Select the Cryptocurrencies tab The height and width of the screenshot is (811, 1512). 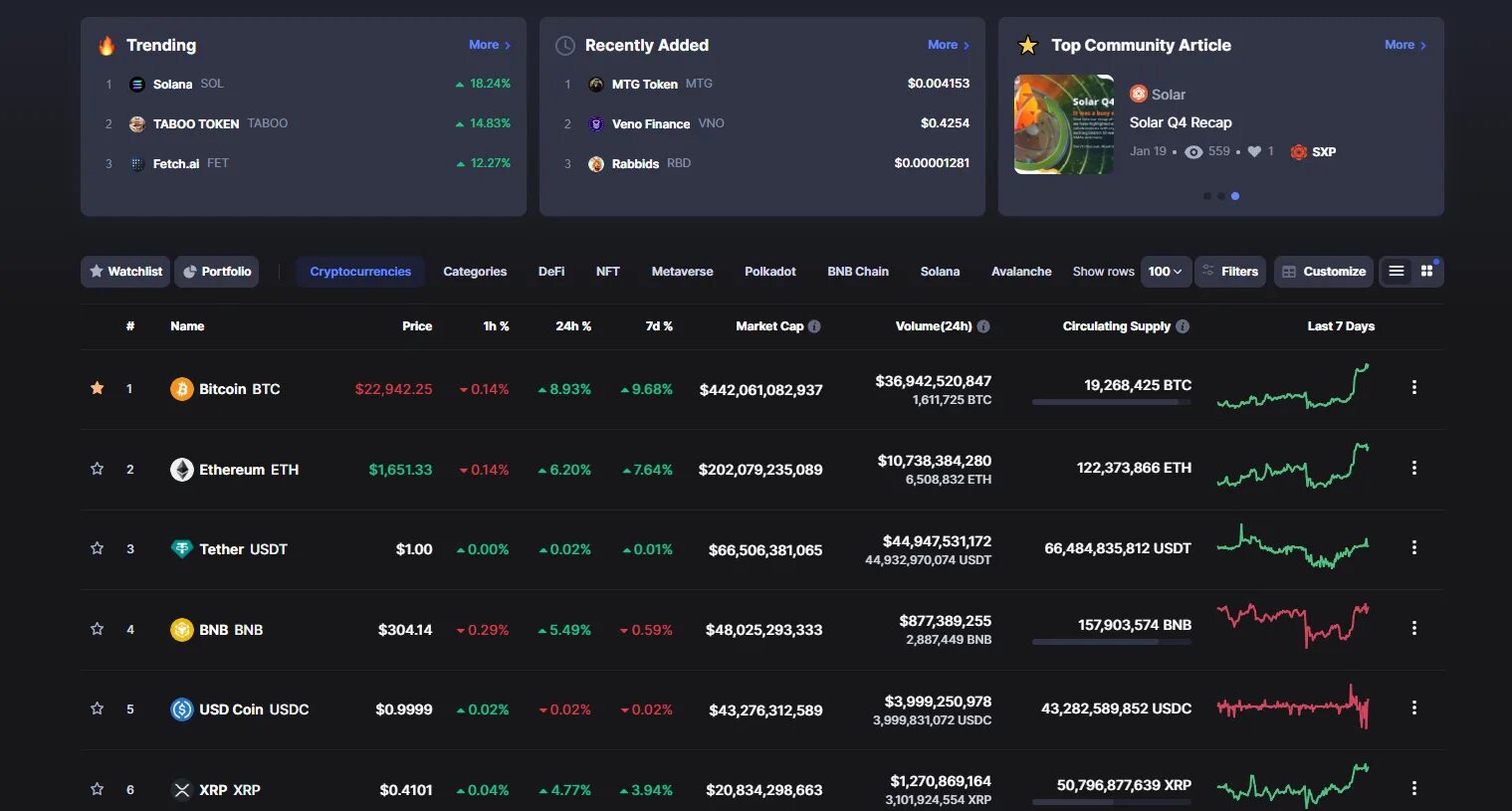tap(360, 272)
